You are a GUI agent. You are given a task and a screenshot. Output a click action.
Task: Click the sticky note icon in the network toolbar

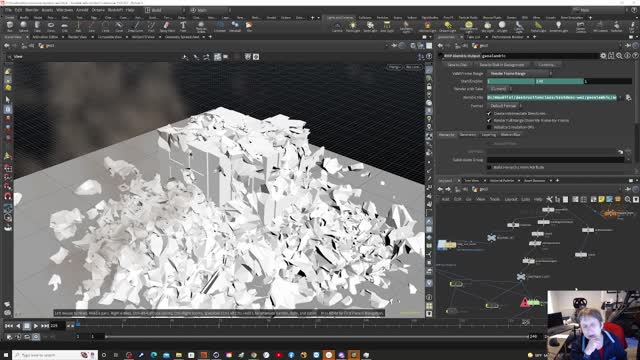[x=601, y=199]
